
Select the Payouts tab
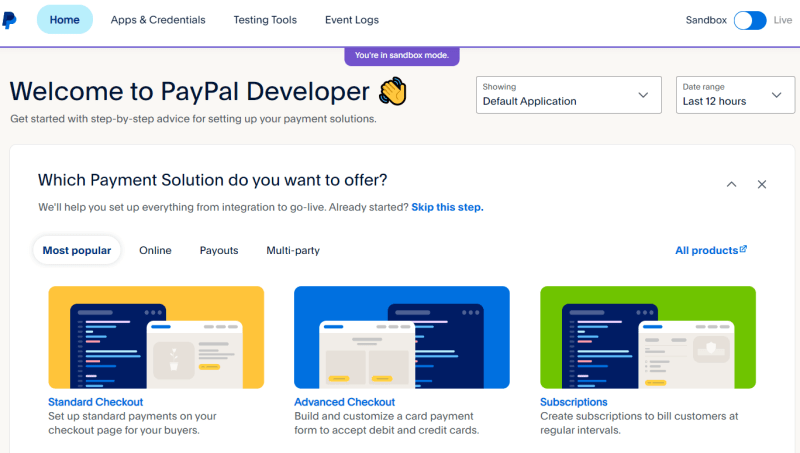[219, 250]
